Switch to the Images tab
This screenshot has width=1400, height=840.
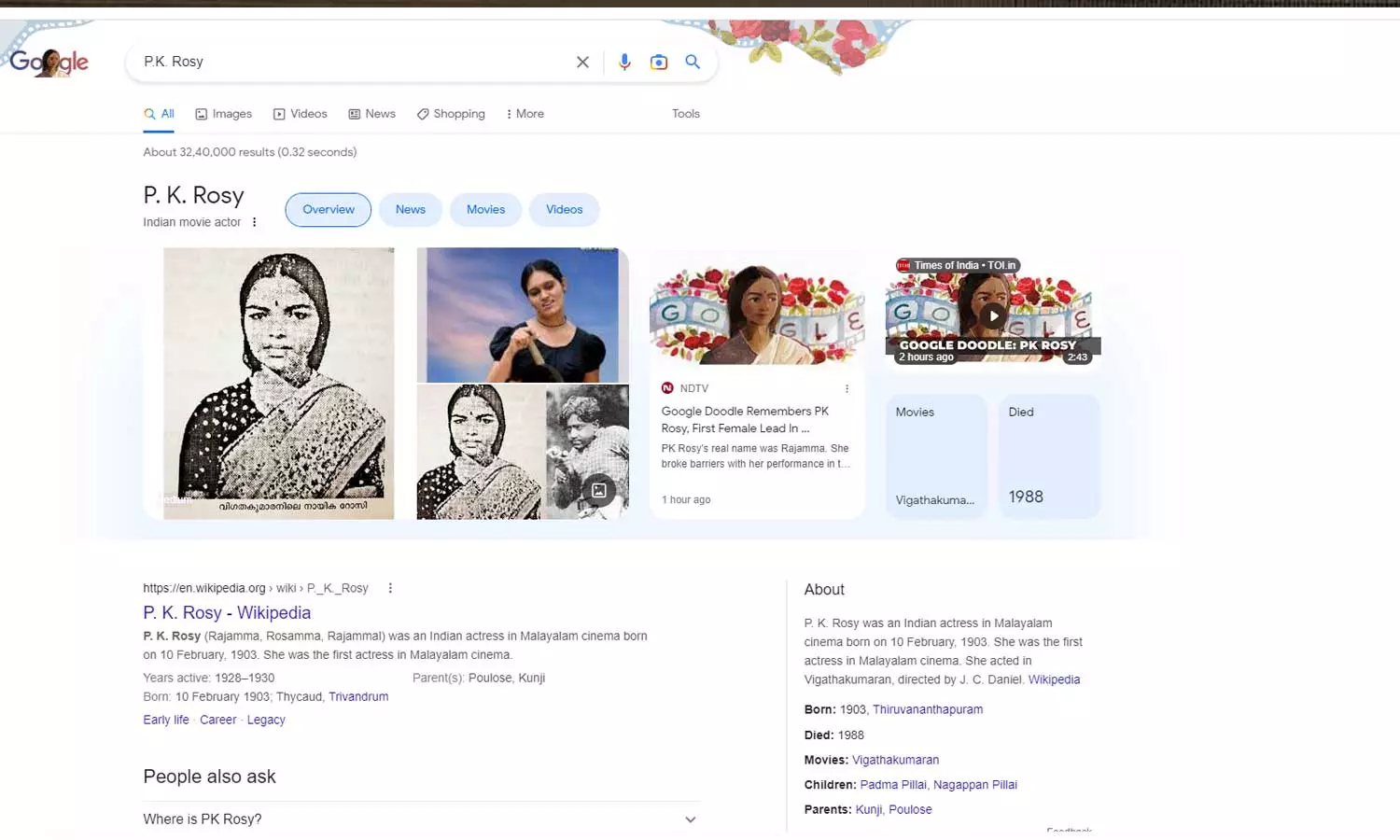(x=223, y=114)
